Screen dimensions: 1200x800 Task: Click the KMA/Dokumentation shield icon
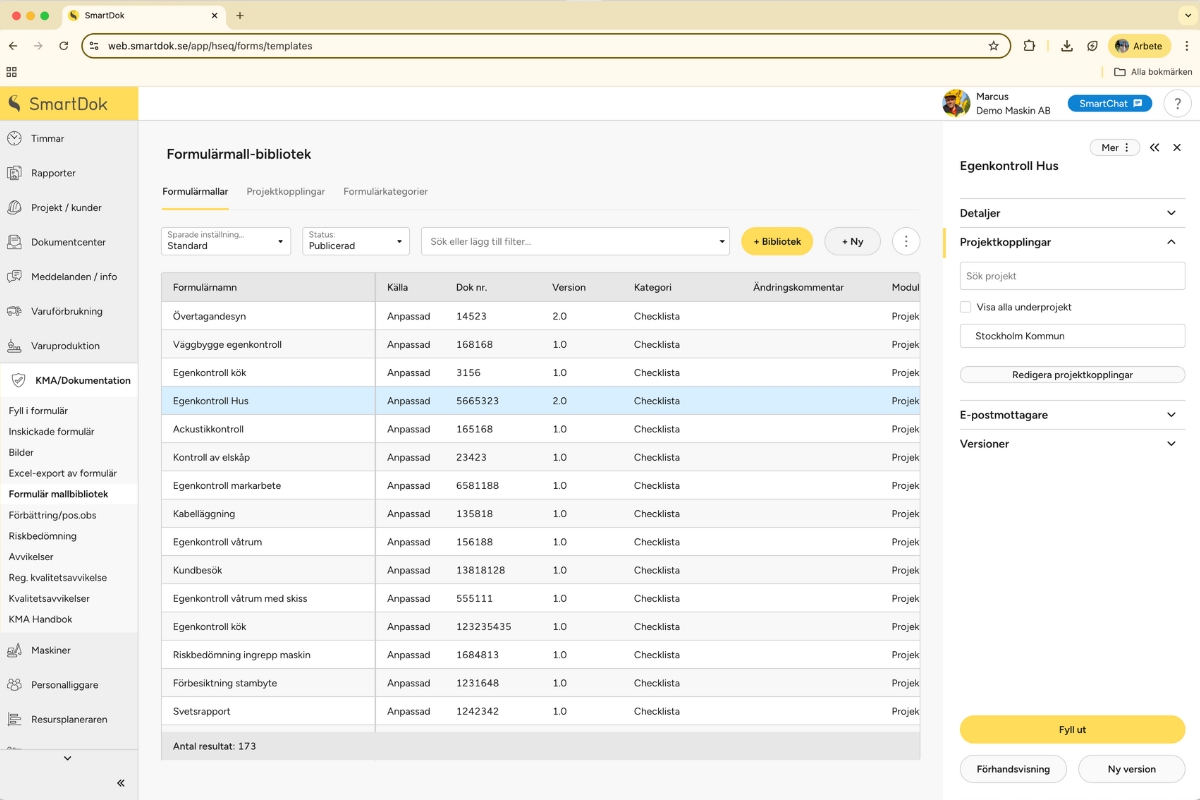(x=18, y=380)
